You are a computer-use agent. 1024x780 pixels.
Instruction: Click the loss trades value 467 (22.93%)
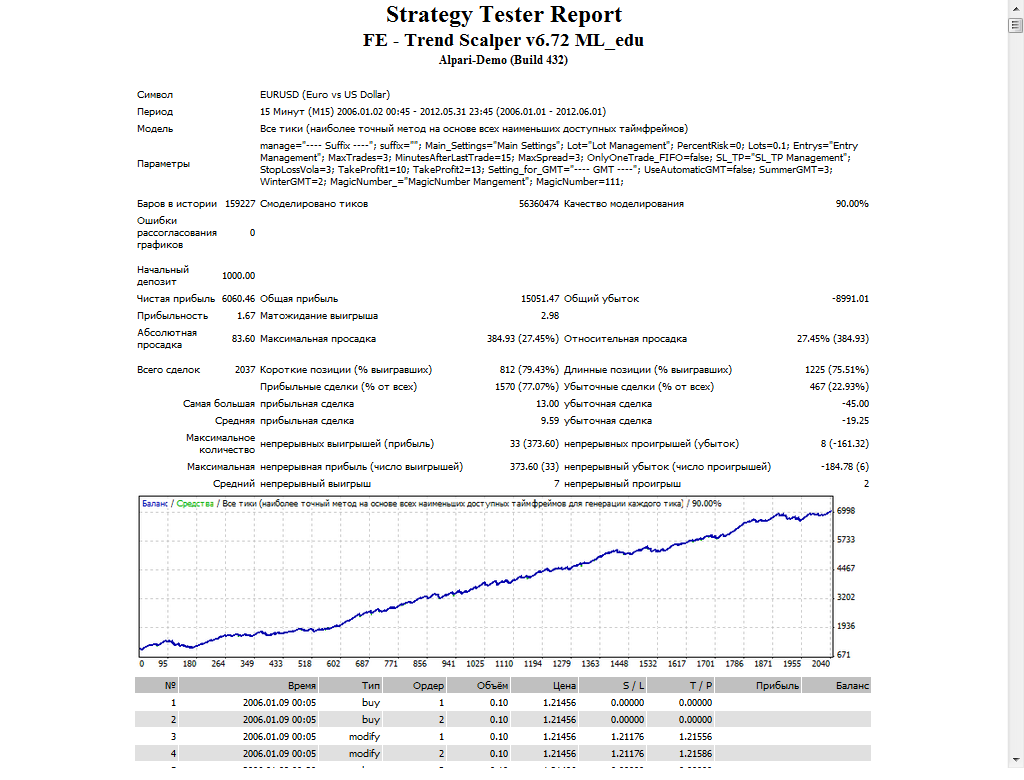[839, 387]
